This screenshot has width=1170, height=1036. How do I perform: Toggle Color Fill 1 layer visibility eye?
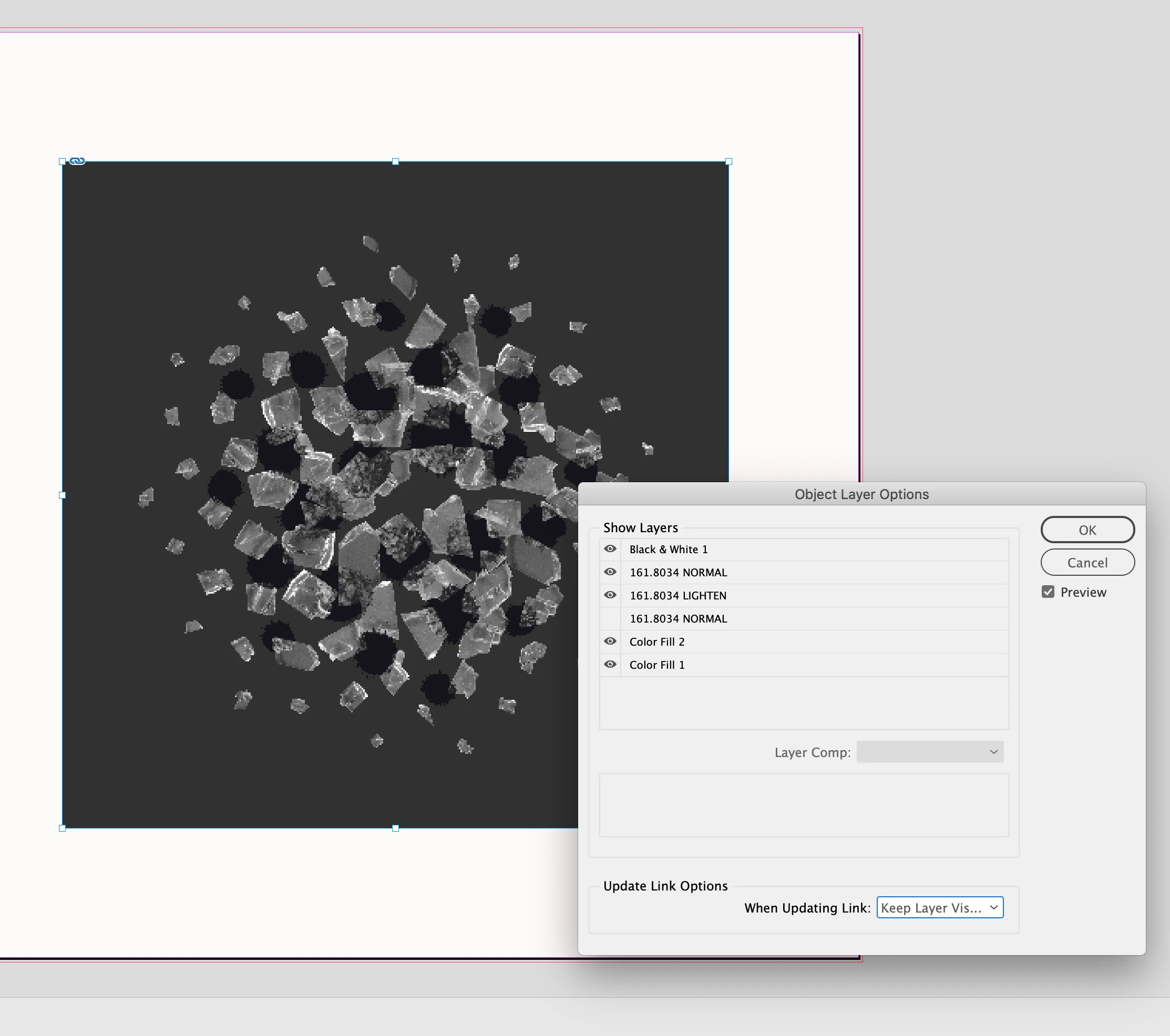click(610, 664)
